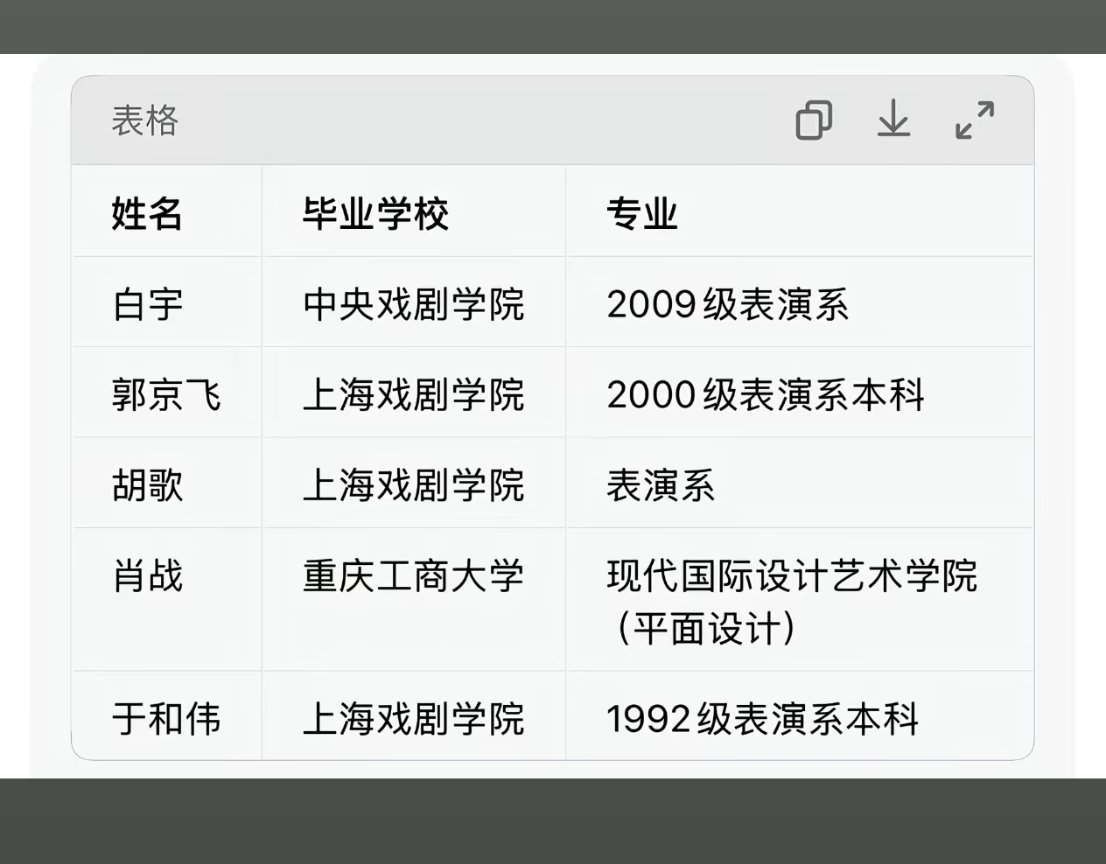
Task: Copy the table with the copy icon
Action: [x=814, y=120]
